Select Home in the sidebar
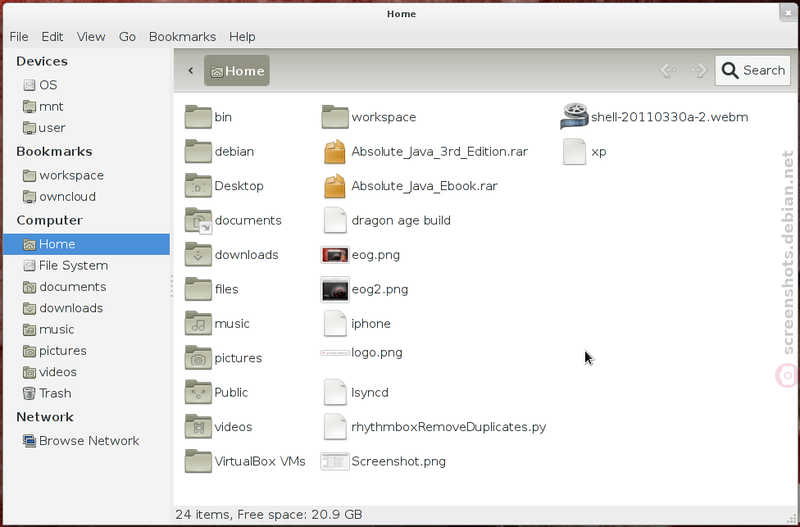 (x=86, y=244)
